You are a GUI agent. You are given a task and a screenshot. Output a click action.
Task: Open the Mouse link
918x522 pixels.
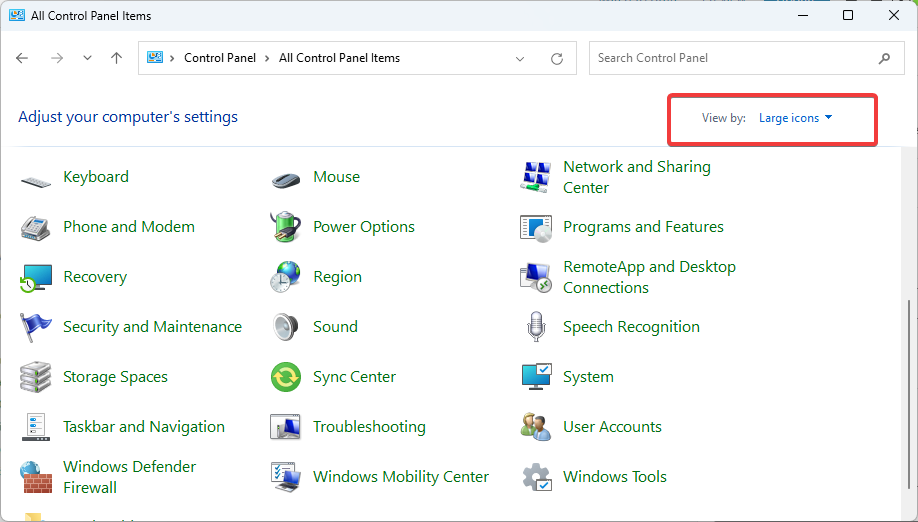pyautogui.click(x=337, y=177)
